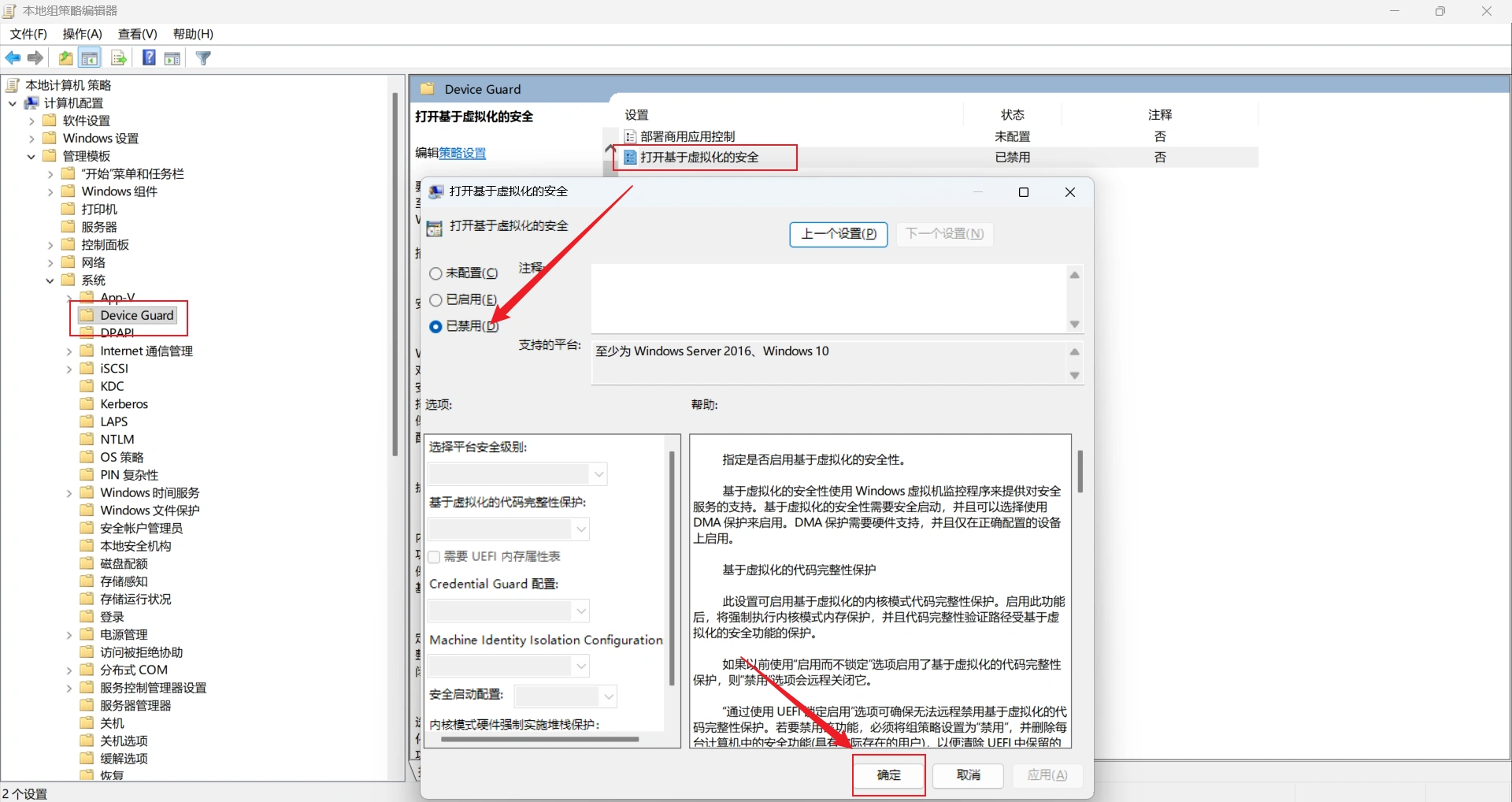Click the options panel horizontal scrollbar
The width and height of the screenshot is (1512, 802).
(x=540, y=740)
